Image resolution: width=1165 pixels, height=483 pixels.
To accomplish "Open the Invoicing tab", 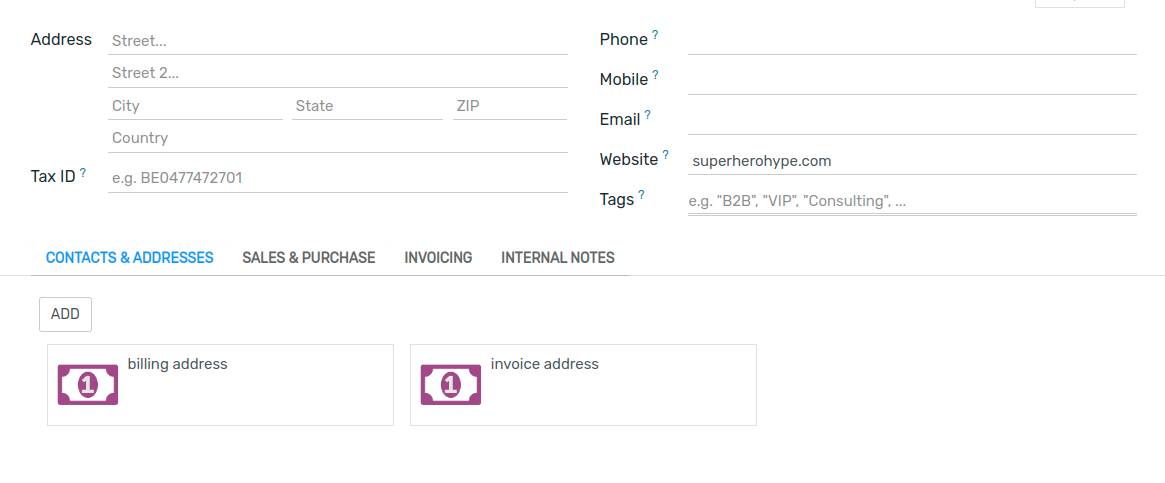I will point(438,258).
